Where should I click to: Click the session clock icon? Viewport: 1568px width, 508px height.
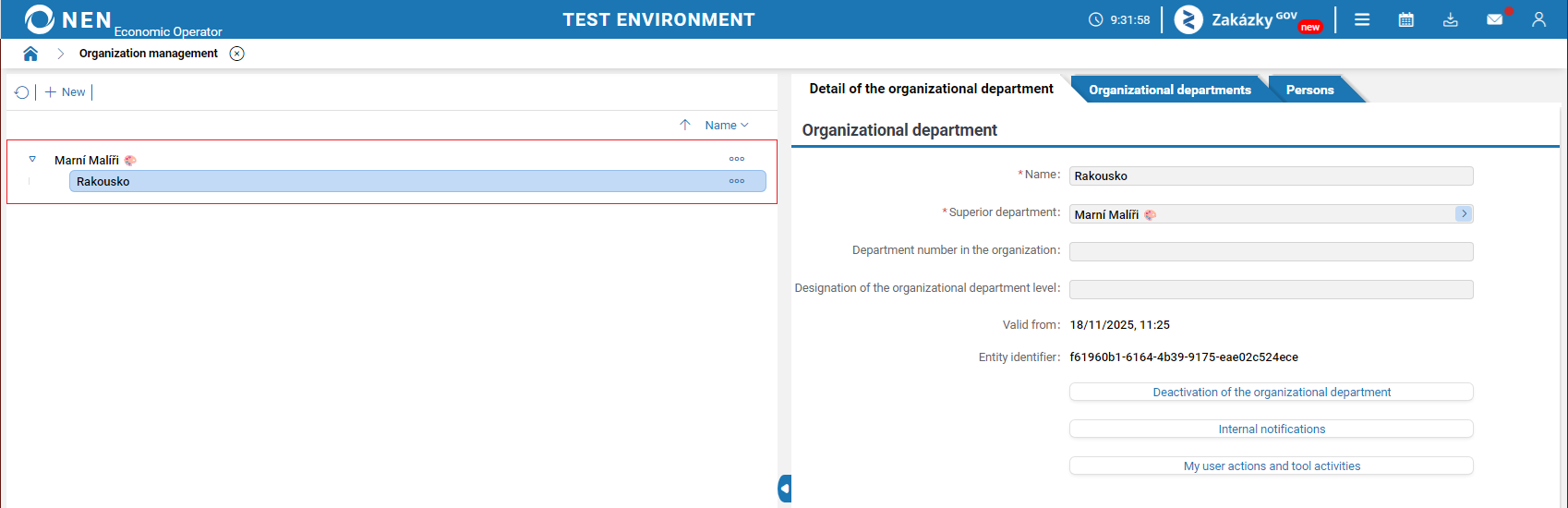pos(1096,19)
